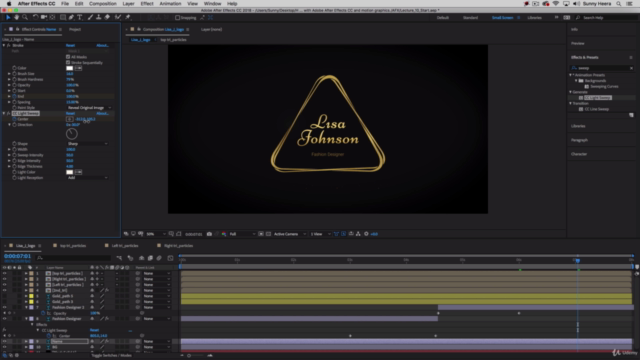Hide the top tri_particles layer with its eye
The image size is (640, 360).
pos(4,273)
